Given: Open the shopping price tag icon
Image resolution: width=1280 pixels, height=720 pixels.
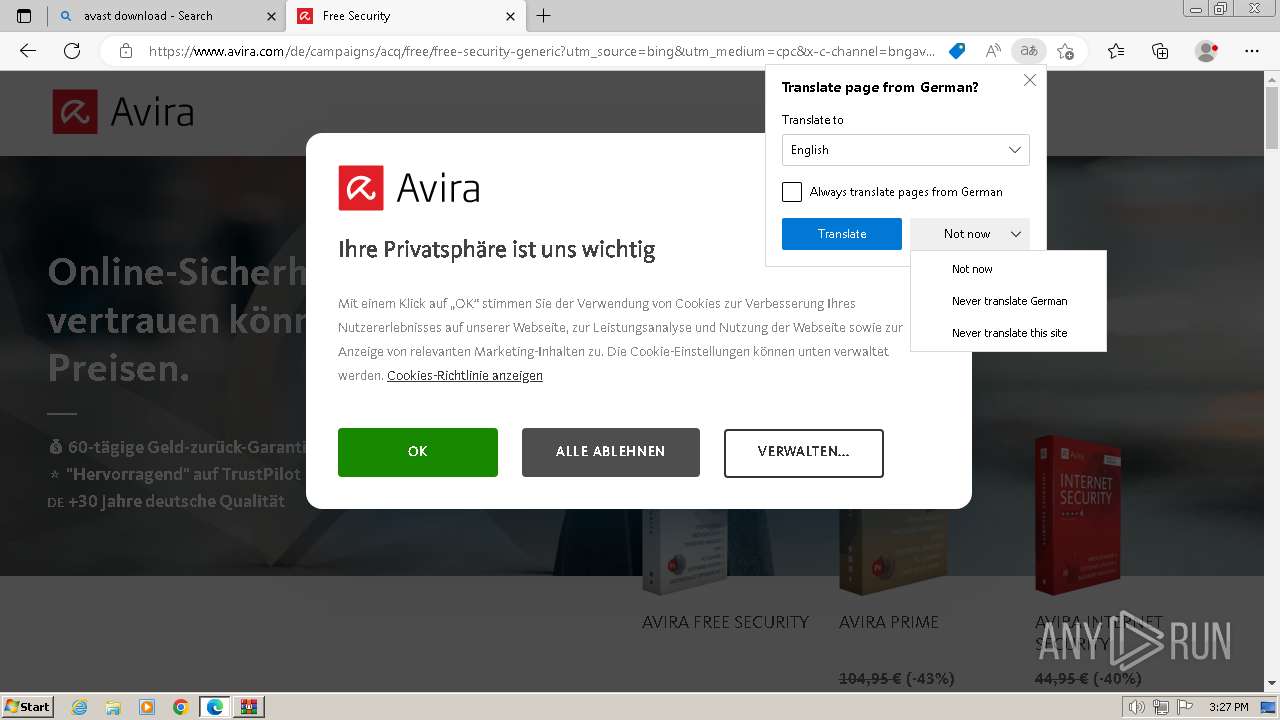Looking at the screenshot, I should pos(957,51).
